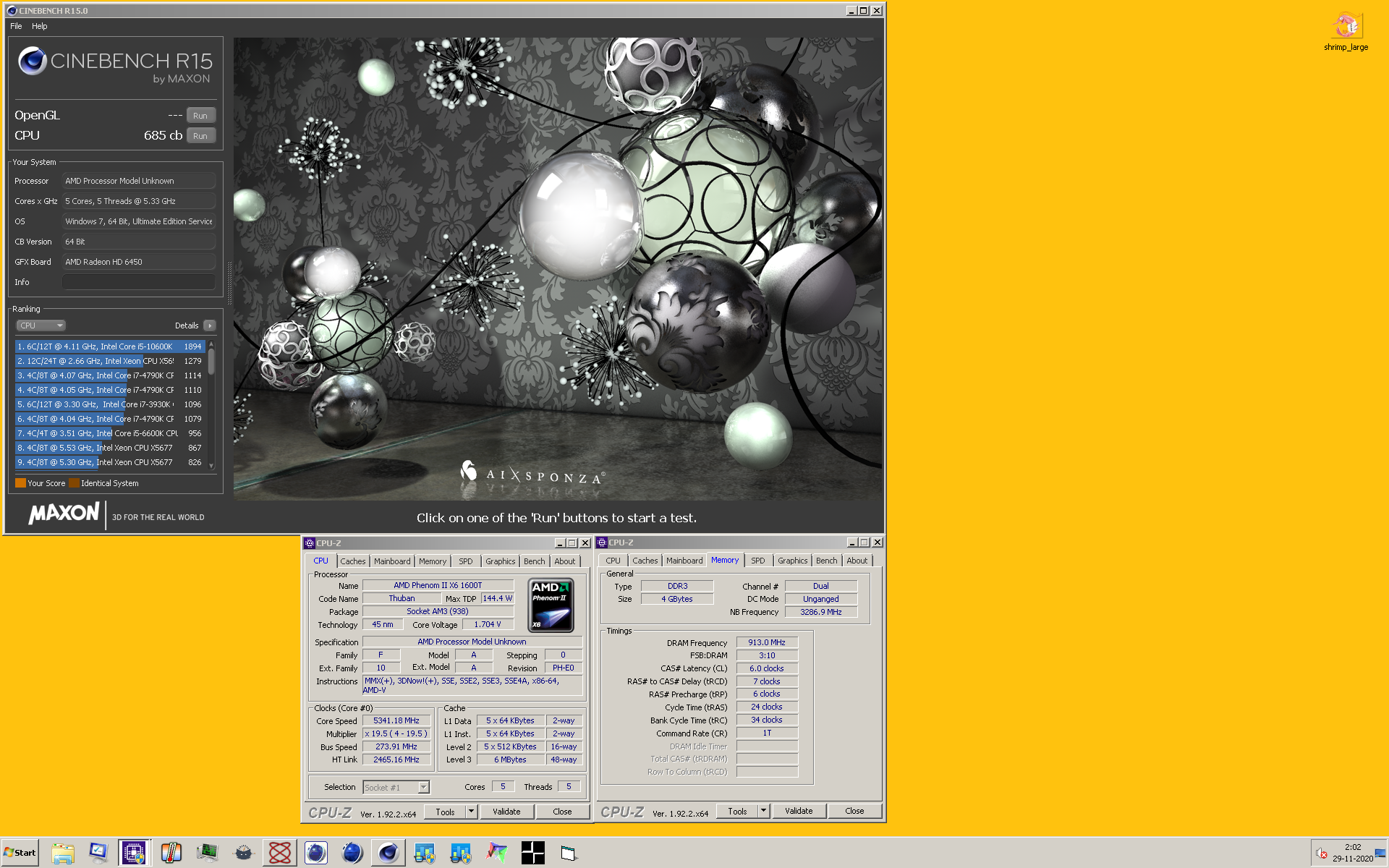Open Windows Explorer folder in taskbar
This screenshot has height=868, width=1389.
[63, 853]
